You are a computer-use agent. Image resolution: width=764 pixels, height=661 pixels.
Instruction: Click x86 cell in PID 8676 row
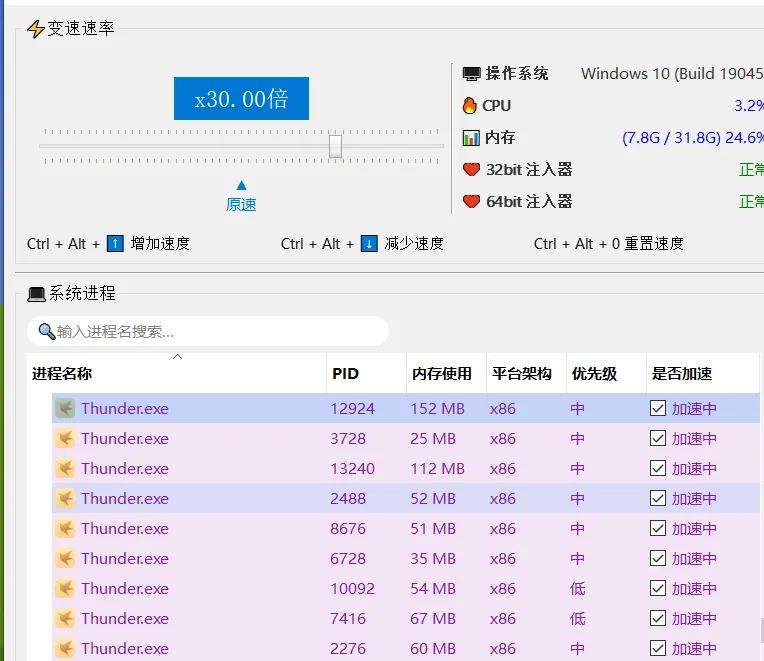click(502, 529)
